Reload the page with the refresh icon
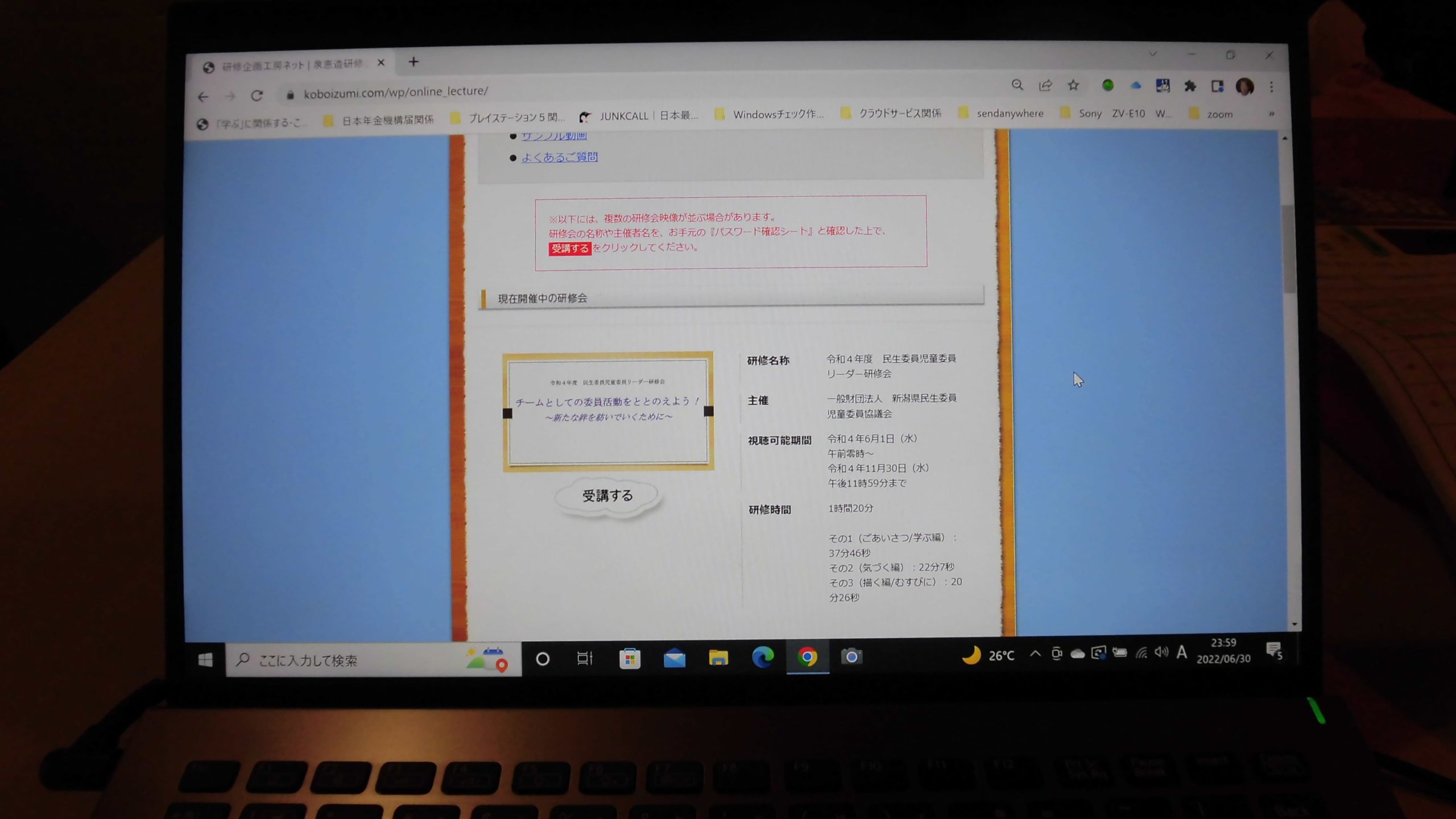 [x=257, y=96]
